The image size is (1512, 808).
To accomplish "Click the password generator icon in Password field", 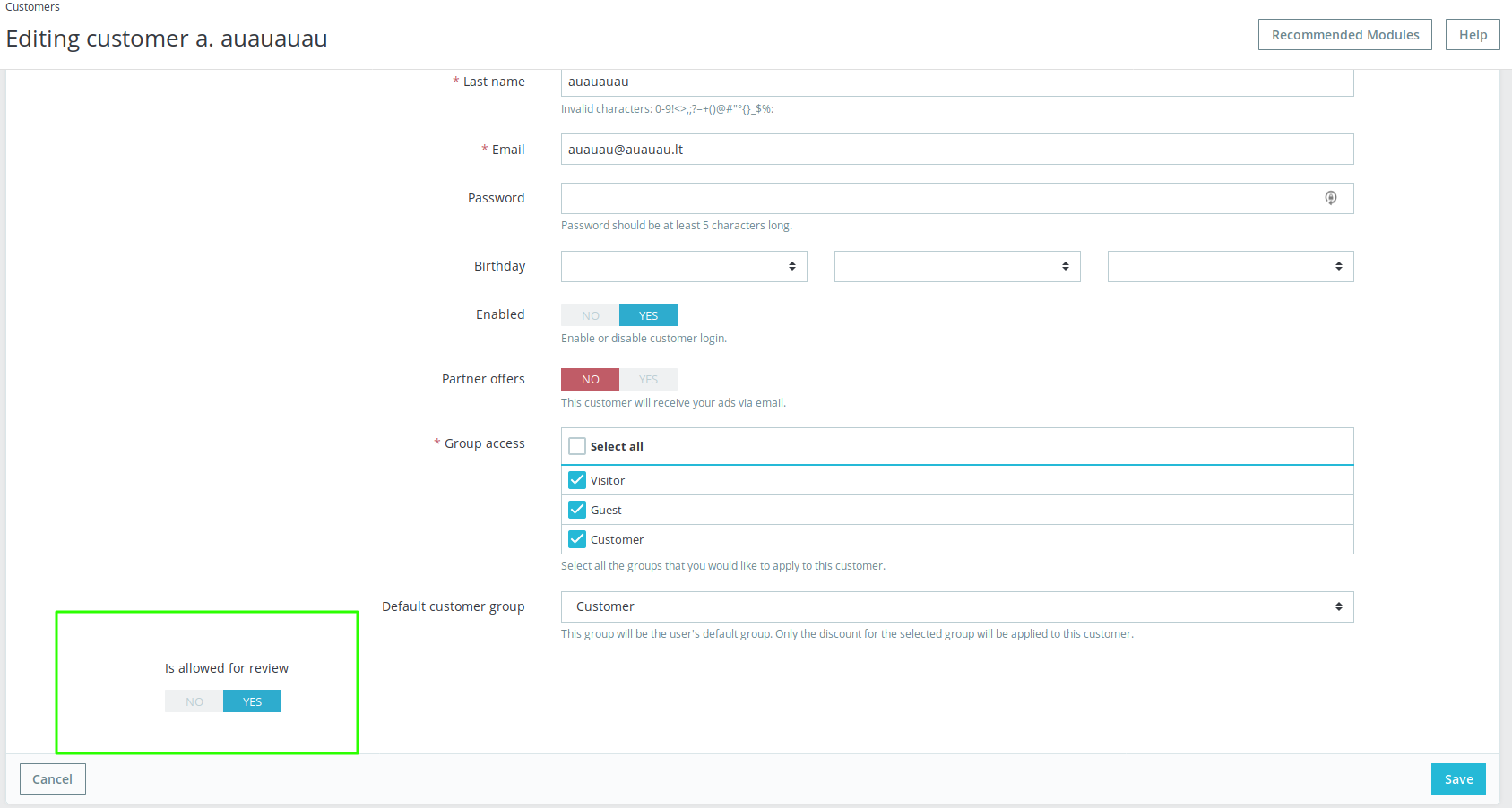I will 1331,198.
